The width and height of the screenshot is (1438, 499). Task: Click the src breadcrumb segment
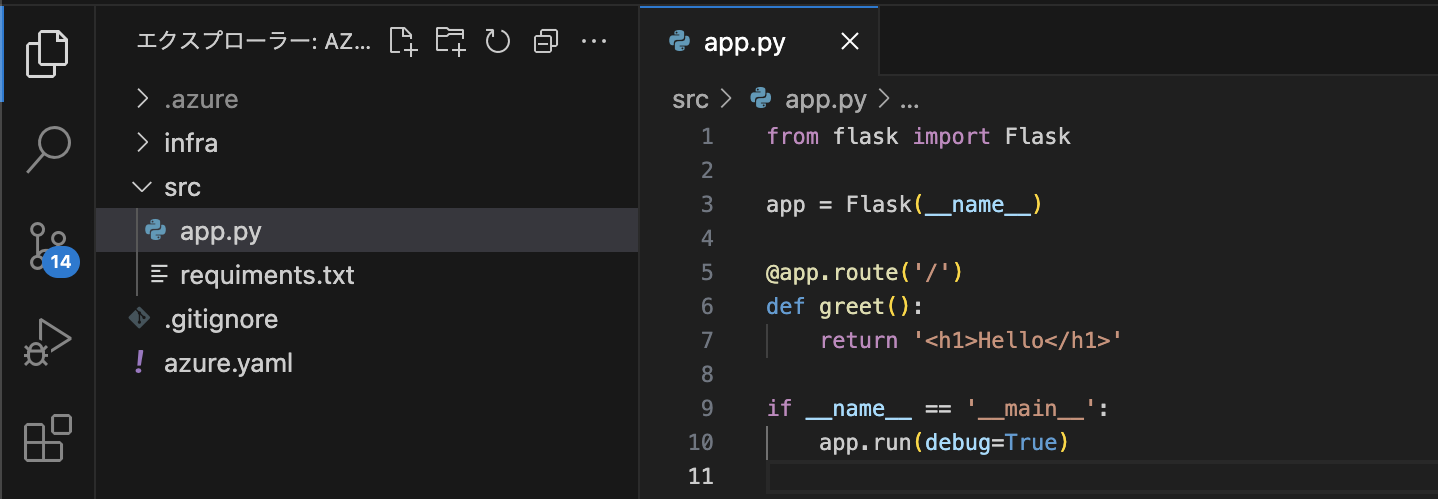[690, 99]
